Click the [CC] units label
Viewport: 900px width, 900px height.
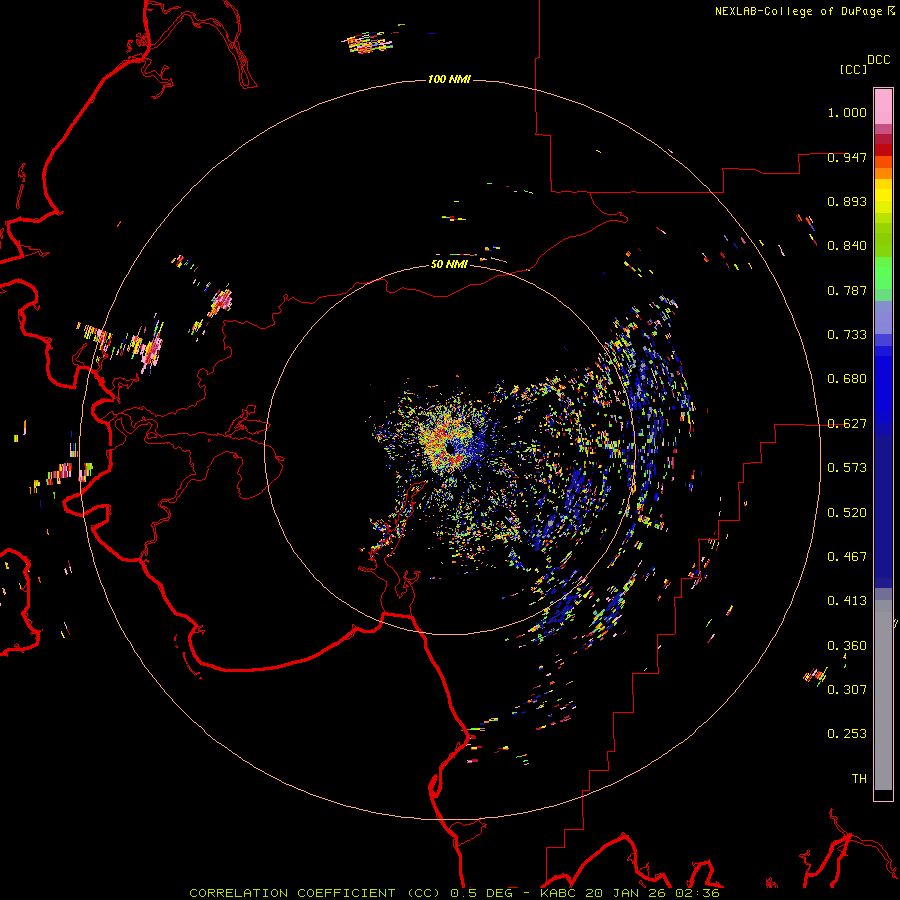[853, 69]
